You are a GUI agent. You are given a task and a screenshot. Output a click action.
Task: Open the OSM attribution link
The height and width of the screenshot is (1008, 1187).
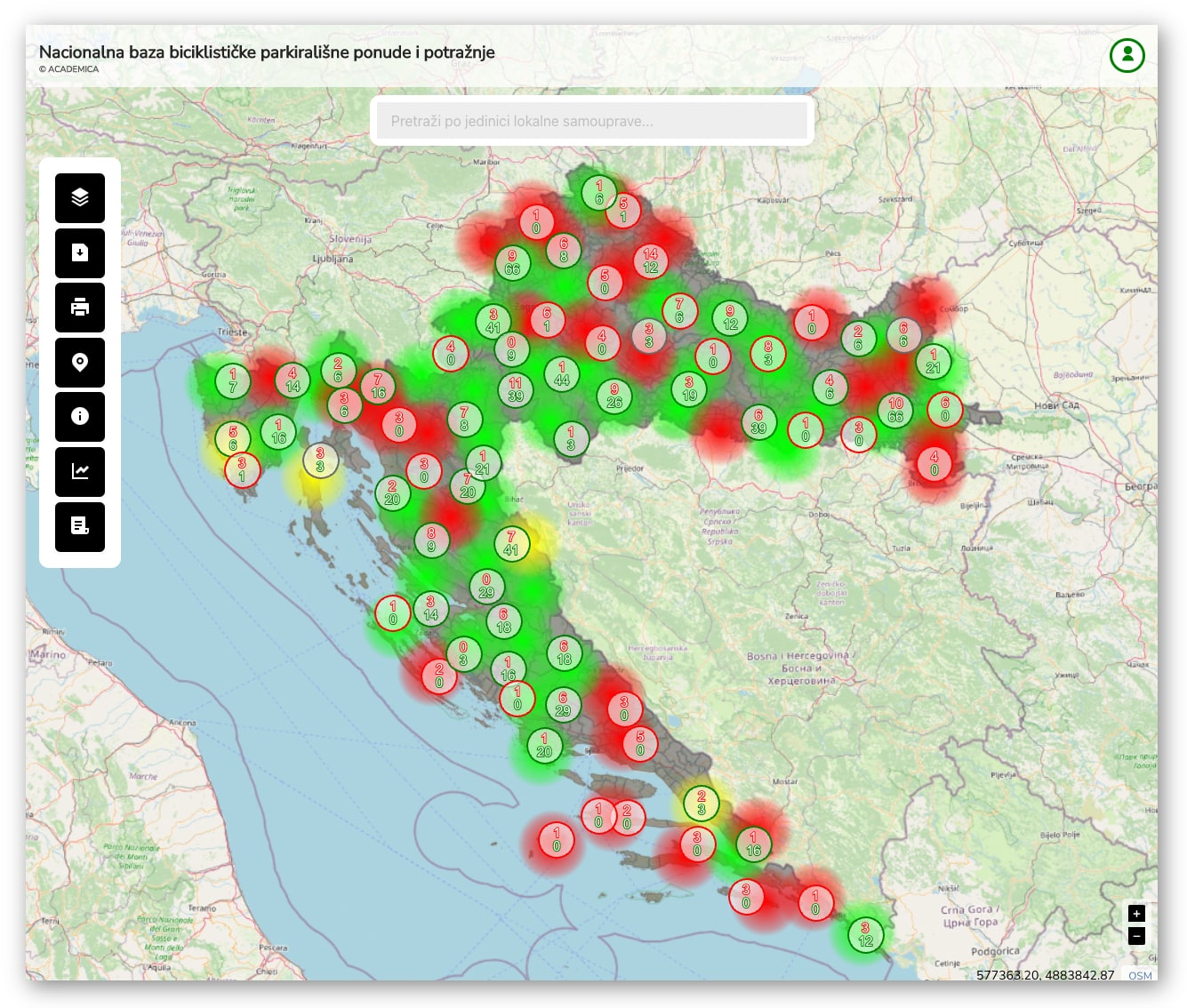[1139, 975]
